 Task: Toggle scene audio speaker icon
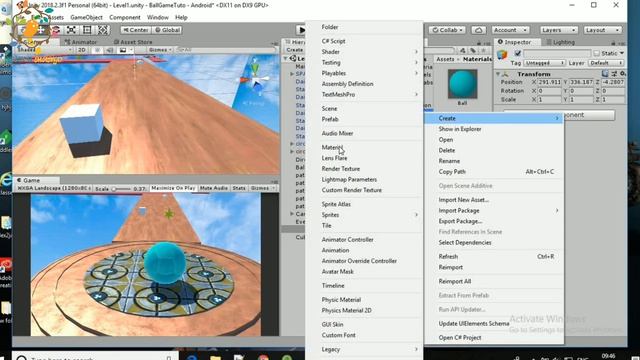pyautogui.click(x=109, y=50)
